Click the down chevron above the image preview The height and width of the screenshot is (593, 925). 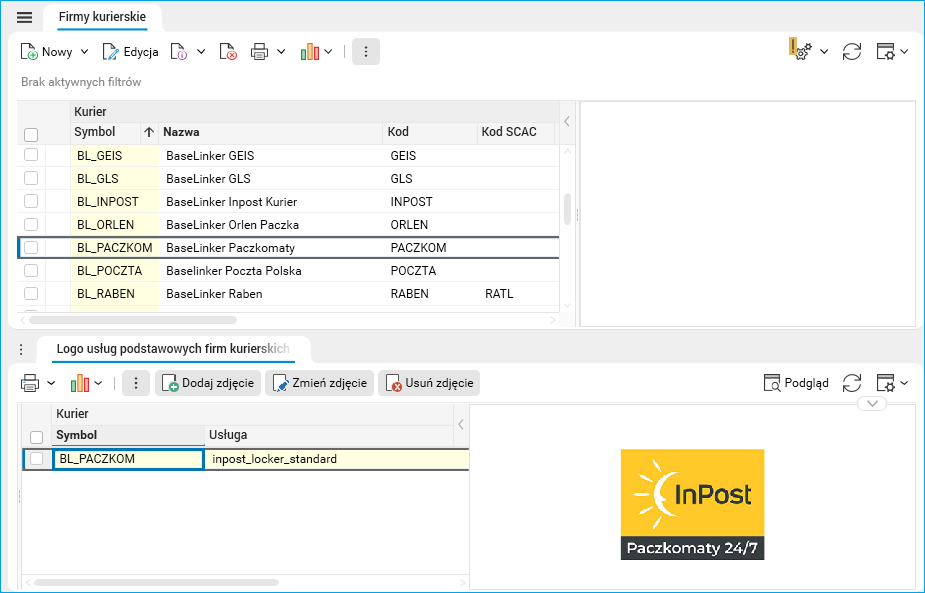click(872, 404)
